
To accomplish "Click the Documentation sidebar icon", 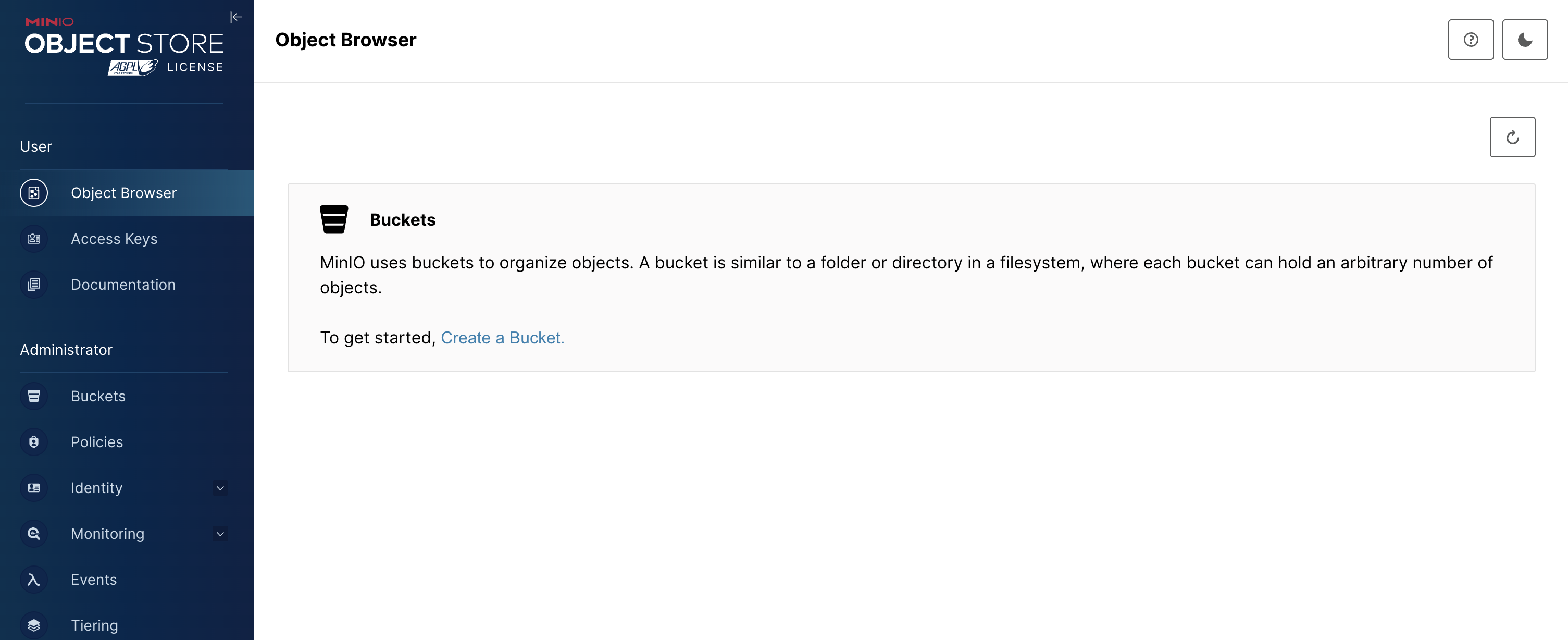I will (x=34, y=285).
